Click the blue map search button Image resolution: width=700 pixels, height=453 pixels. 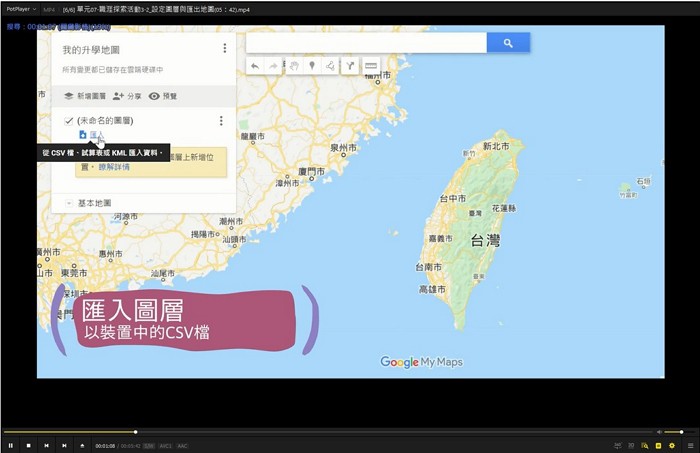click(508, 43)
